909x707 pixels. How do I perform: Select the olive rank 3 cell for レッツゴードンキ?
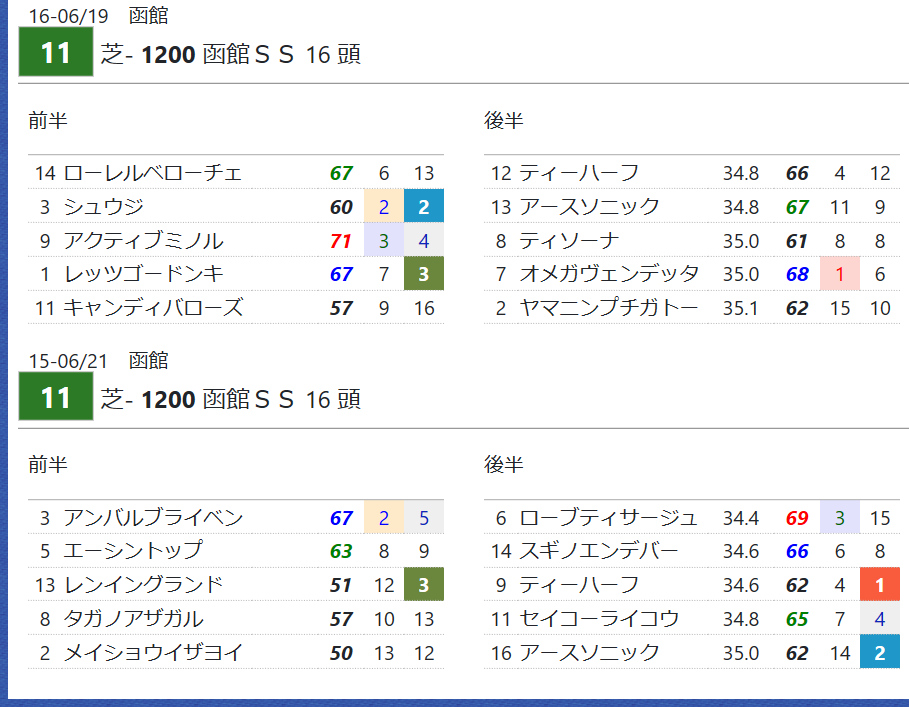(424, 274)
